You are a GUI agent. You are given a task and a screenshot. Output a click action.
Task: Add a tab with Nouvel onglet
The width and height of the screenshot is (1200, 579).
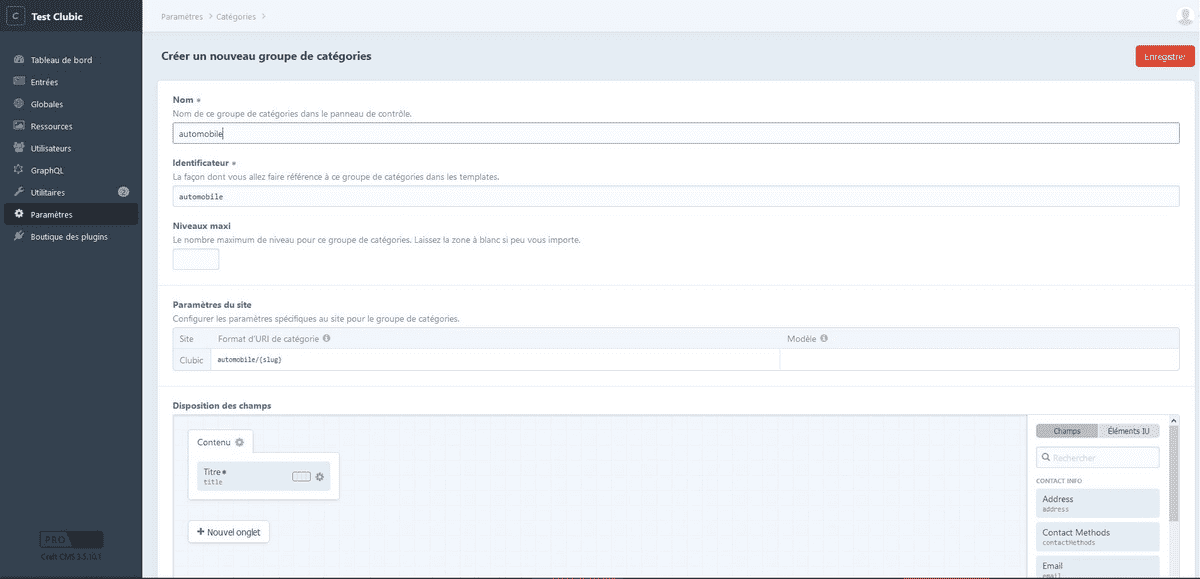pyautogui.click(x=229, y=532)
